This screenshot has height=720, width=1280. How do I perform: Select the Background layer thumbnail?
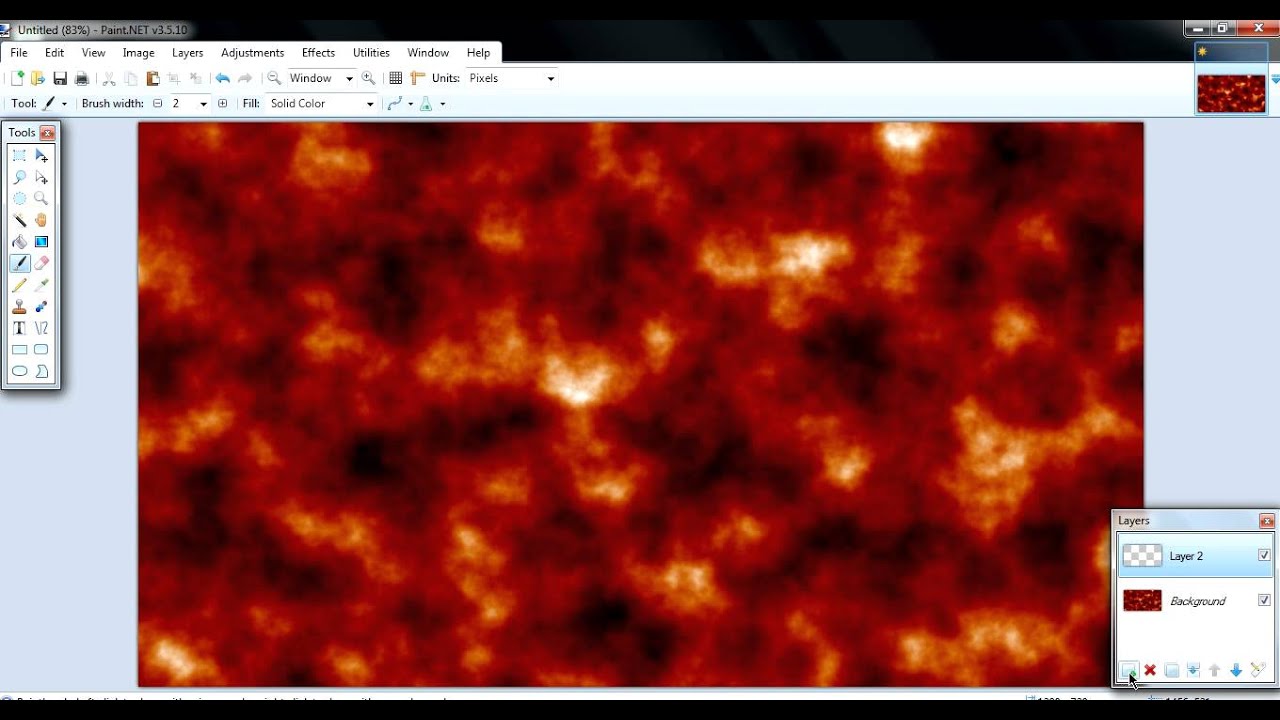pos(1142,600)
